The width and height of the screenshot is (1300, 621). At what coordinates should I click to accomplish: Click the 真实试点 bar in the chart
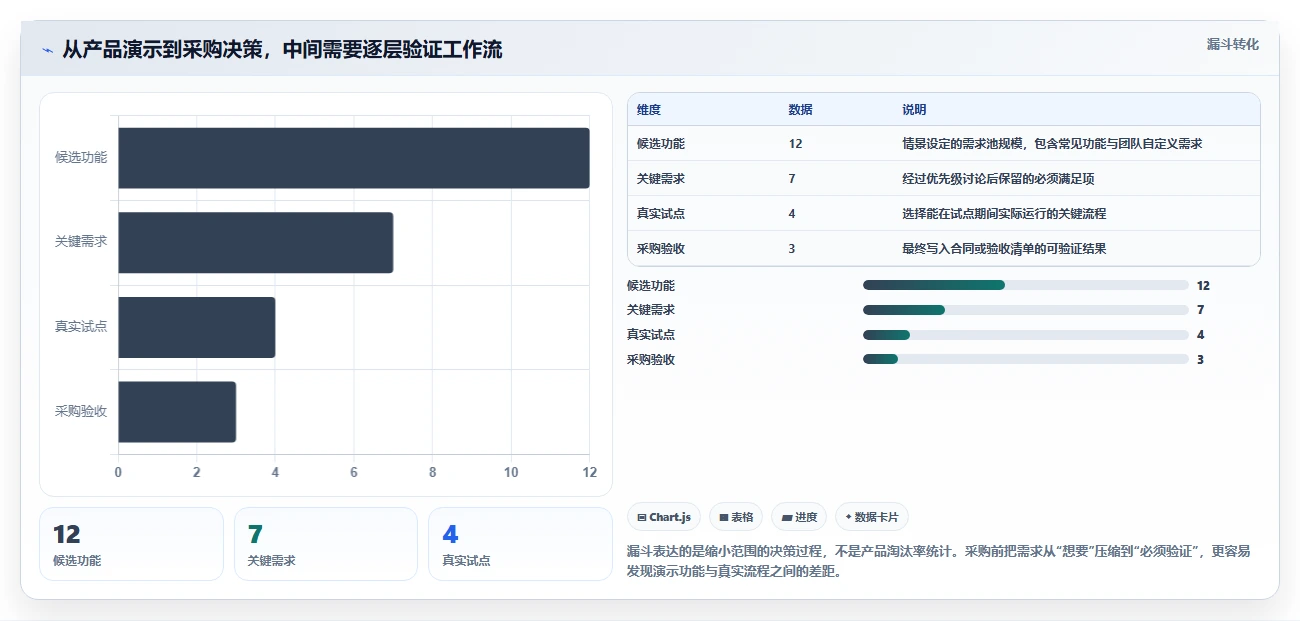196,327
